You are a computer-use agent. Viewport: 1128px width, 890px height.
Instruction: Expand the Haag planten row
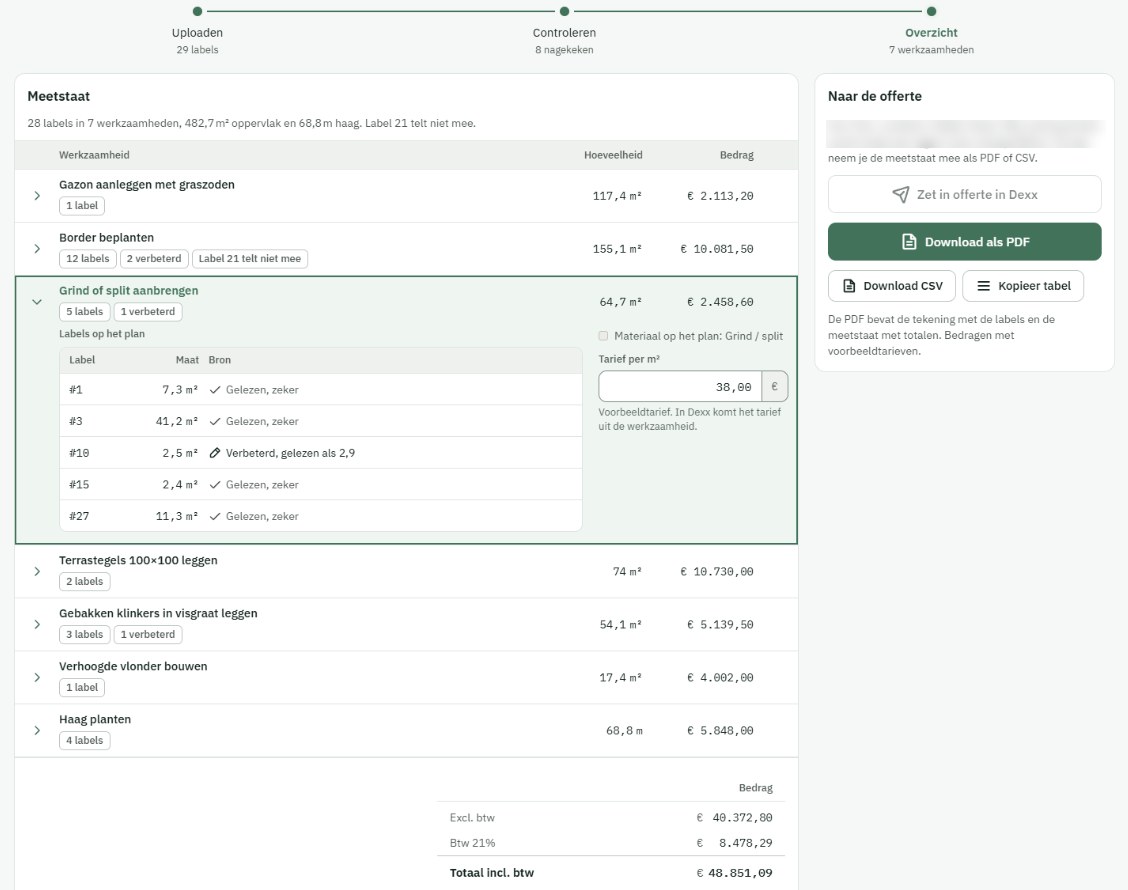37,730
